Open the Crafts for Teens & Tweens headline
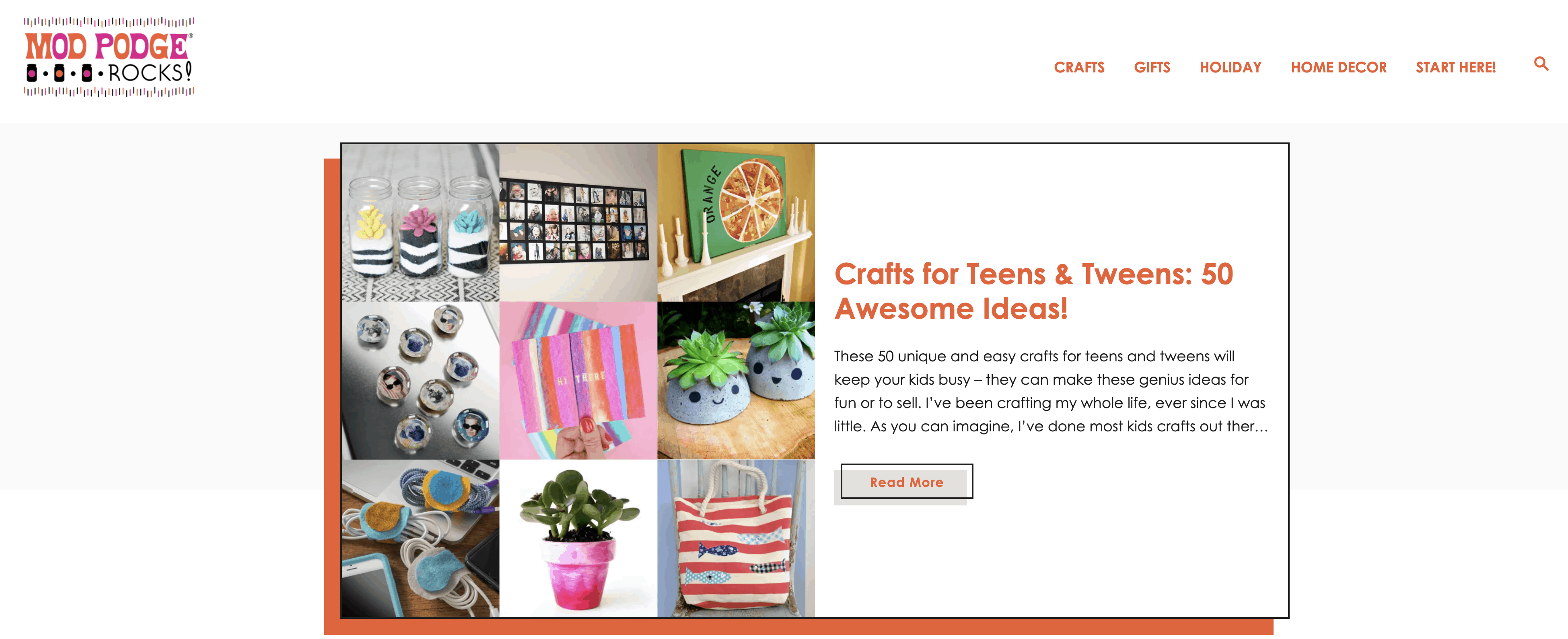This screenshot has height=639, width=1568. (1033, 291)
